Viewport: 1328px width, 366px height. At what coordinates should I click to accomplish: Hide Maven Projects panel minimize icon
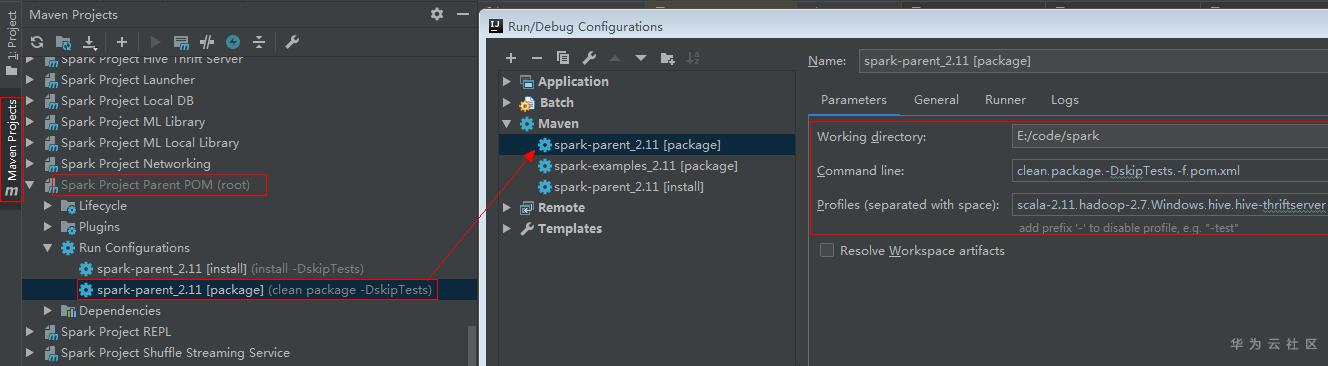click(462, 14)
